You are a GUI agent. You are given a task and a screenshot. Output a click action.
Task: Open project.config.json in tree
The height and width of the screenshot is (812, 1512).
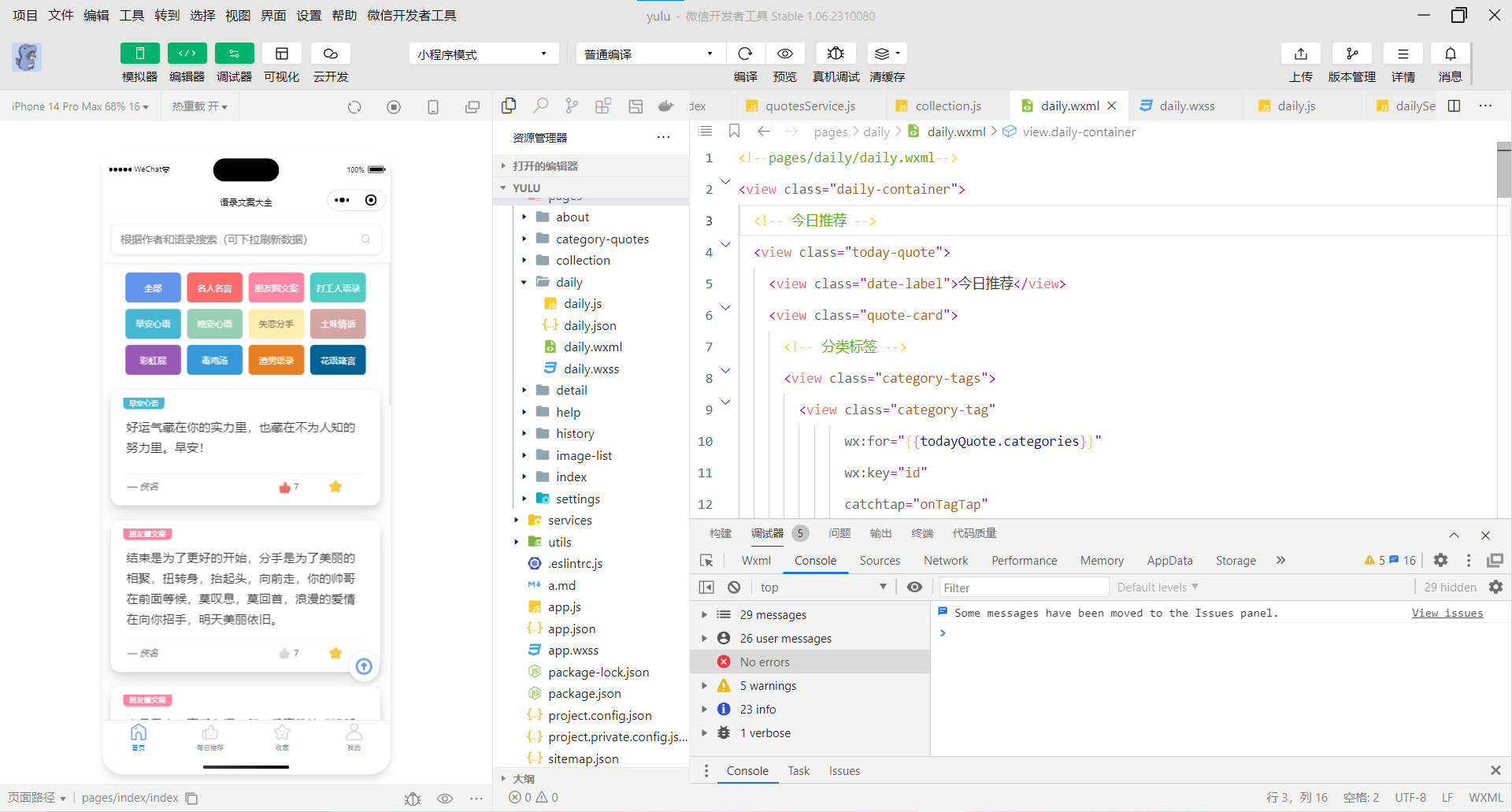pos(599,715)
